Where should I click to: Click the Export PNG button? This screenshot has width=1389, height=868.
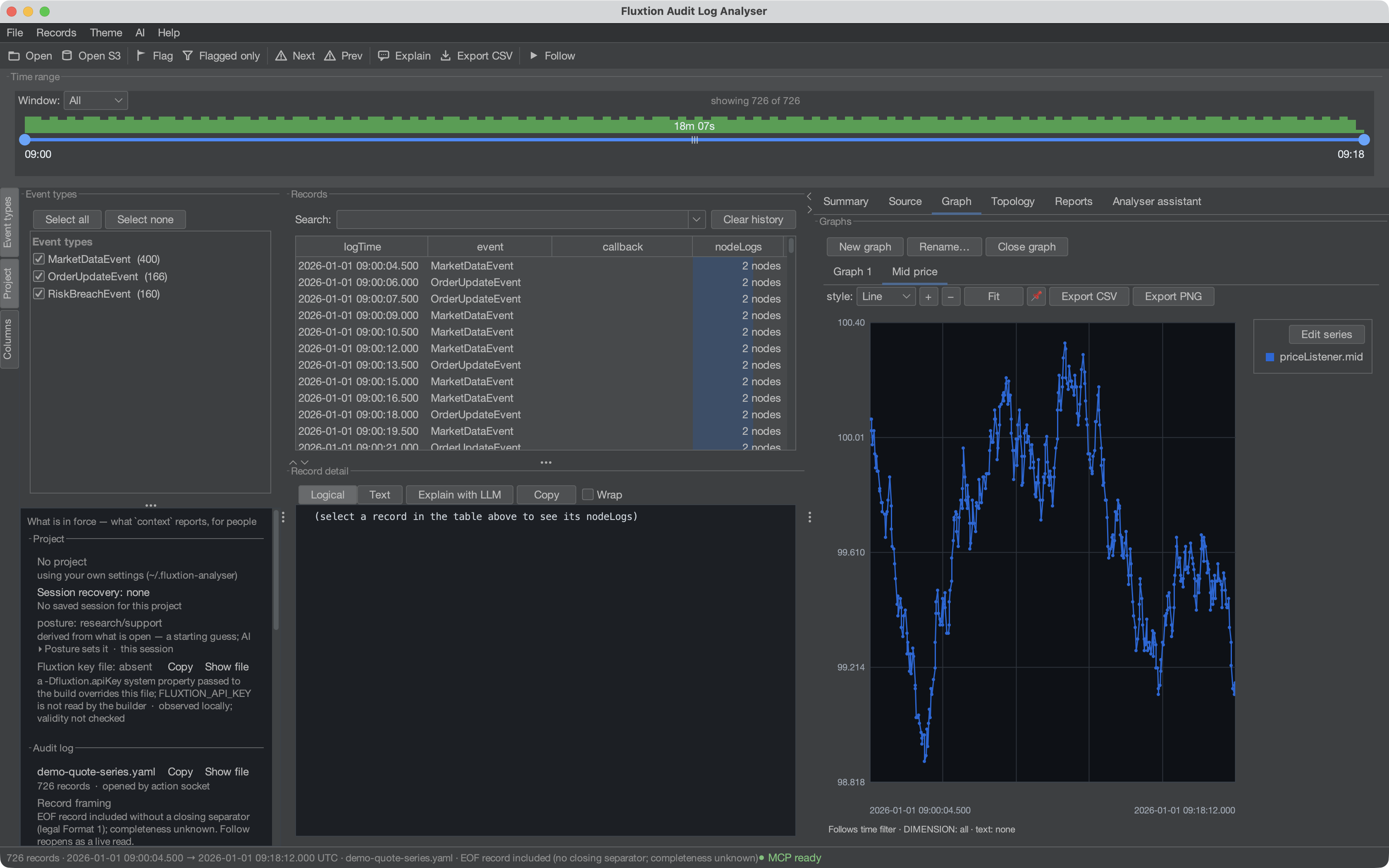(1173, 296)
